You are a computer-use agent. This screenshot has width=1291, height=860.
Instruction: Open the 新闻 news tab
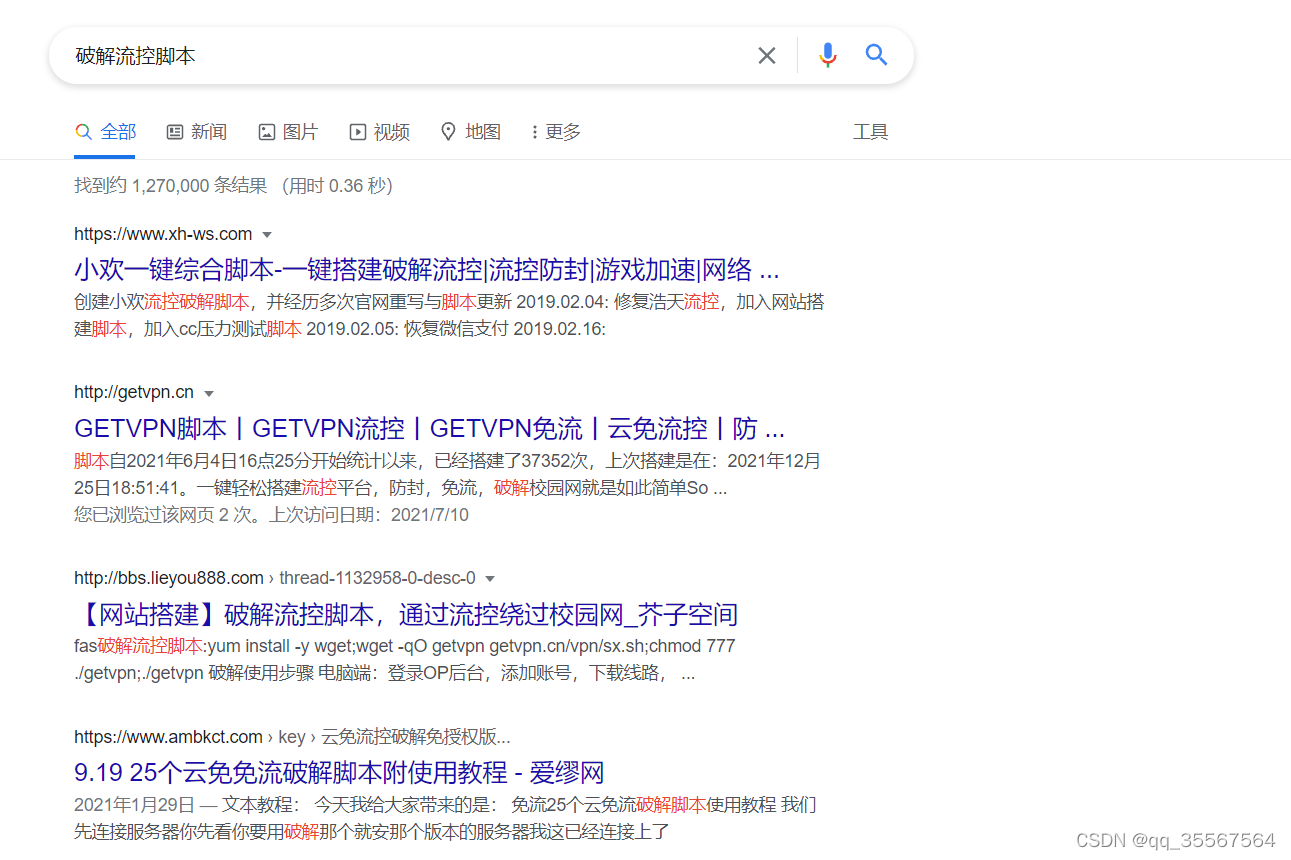[197, 132]
